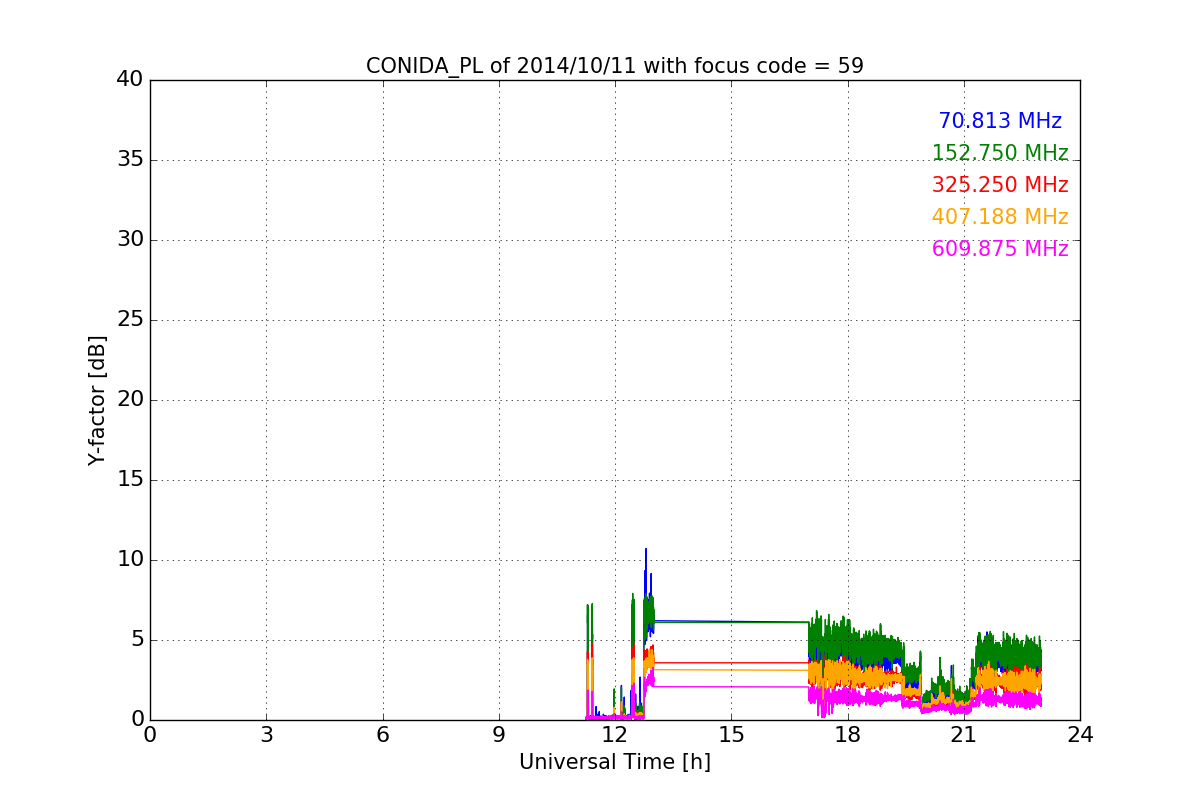Click the y-axis tick value 25
This screenshot has width=1200, height=800.
coord(129,319)
